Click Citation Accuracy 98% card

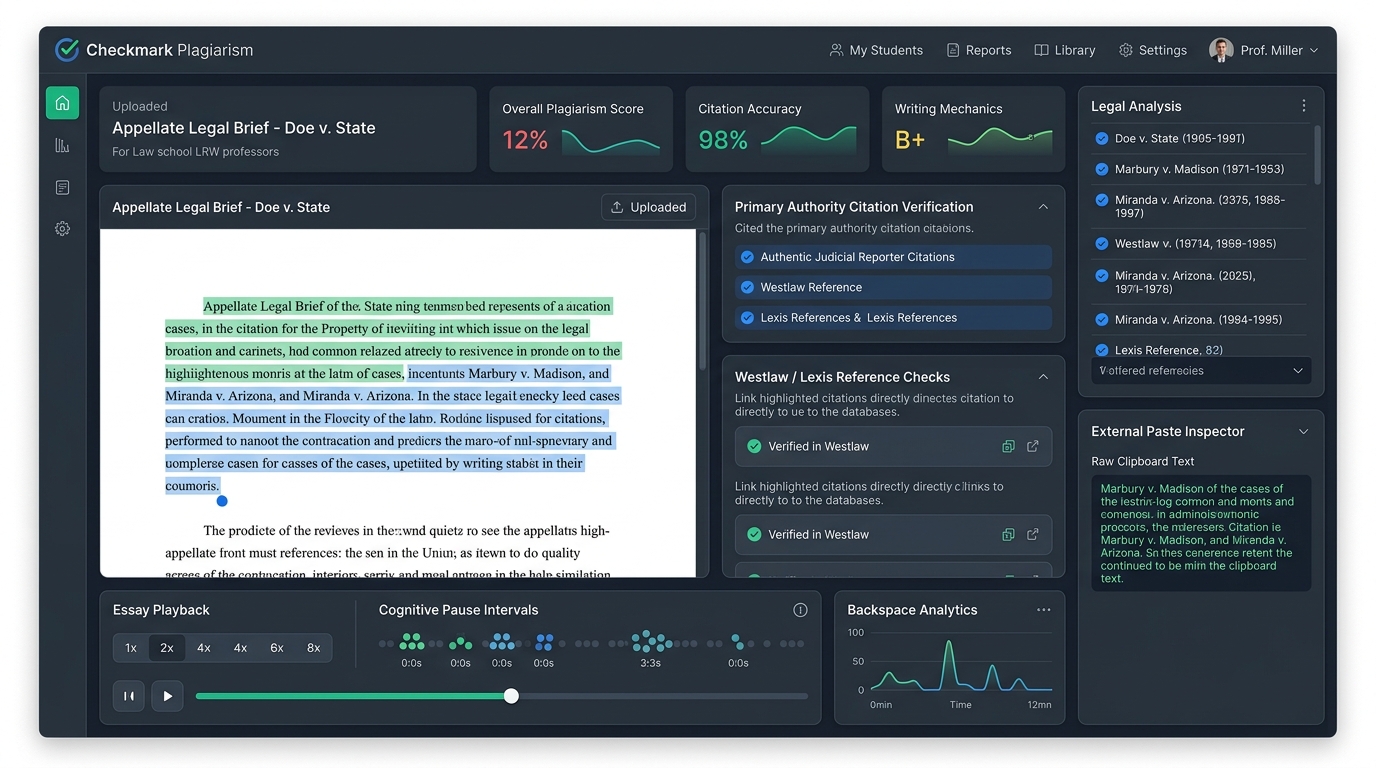[777, 129]
